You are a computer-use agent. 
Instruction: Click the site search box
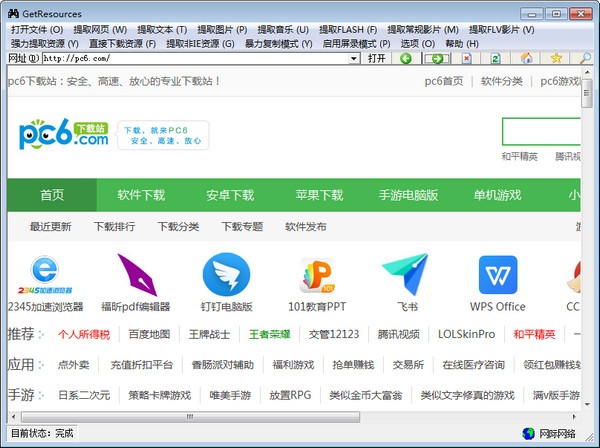[x=541, y=132]
